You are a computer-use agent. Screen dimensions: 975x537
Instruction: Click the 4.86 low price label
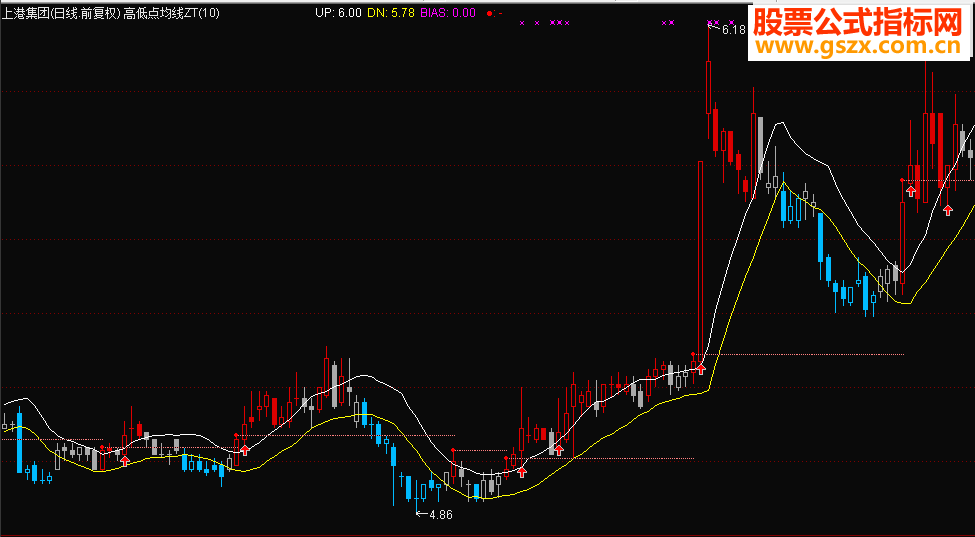(441, 515)
